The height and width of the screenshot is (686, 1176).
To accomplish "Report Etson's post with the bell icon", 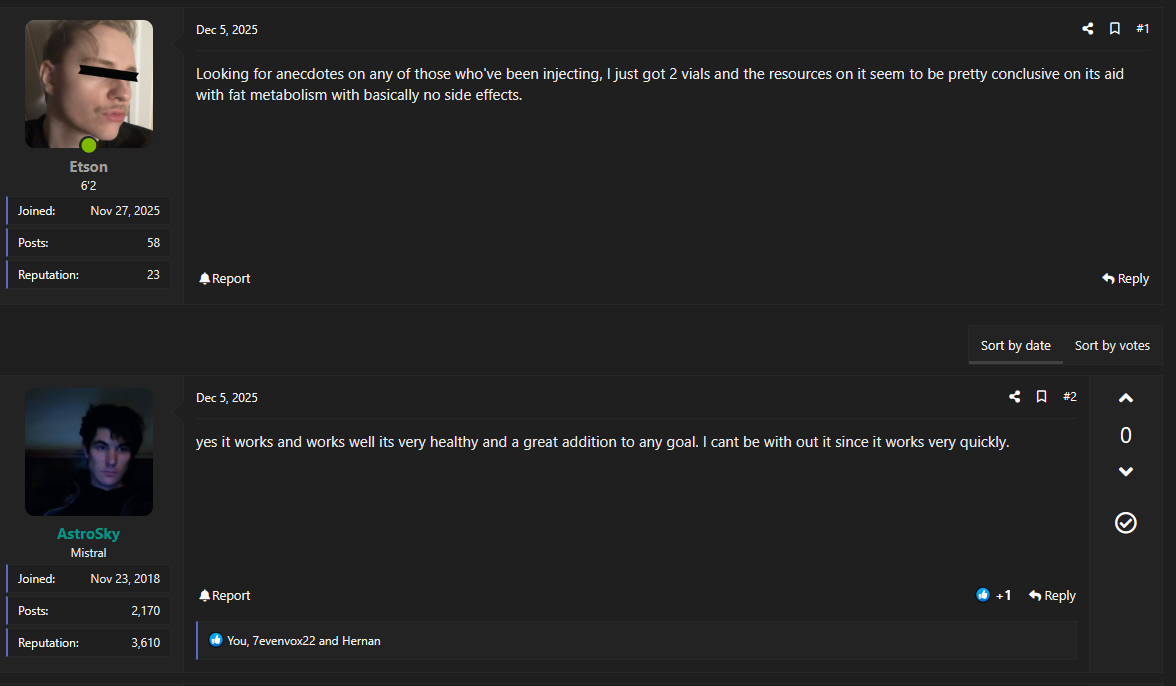I will [x=224, y=278].
